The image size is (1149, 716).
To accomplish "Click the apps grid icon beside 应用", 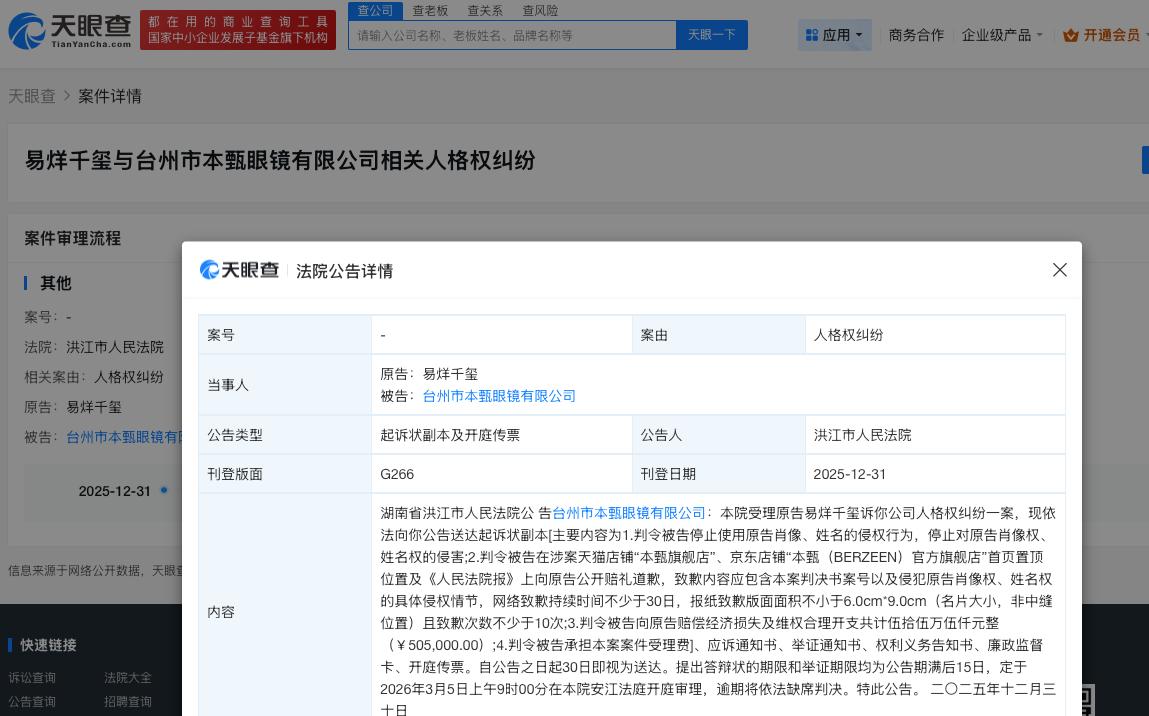I will pyautogui.click(x=814, y=34).
